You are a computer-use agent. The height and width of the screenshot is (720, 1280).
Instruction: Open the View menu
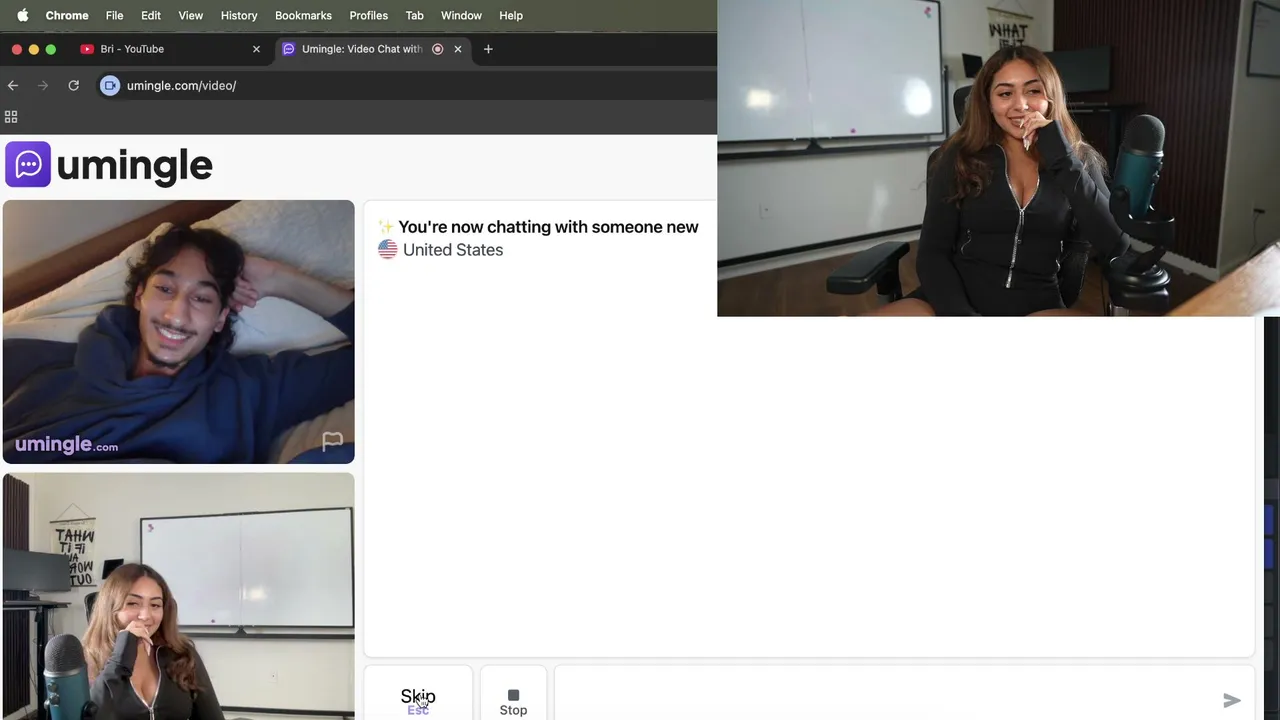[x=190, y=15]
